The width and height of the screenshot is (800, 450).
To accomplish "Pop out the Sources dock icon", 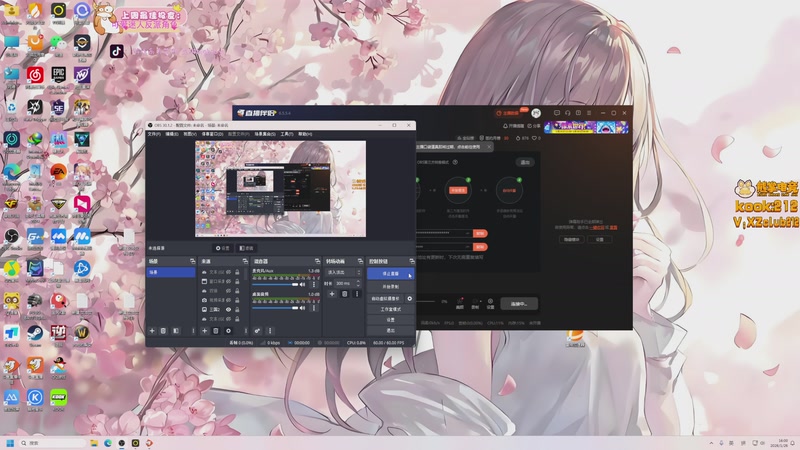I will coord(245,261).
